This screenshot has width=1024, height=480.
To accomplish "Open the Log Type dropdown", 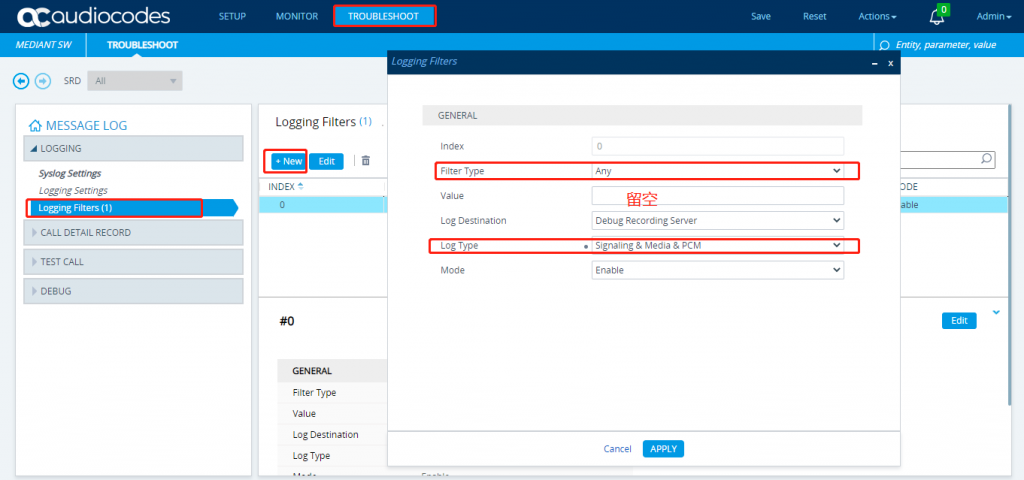I will pyautogui.click(x=718, y=246).
